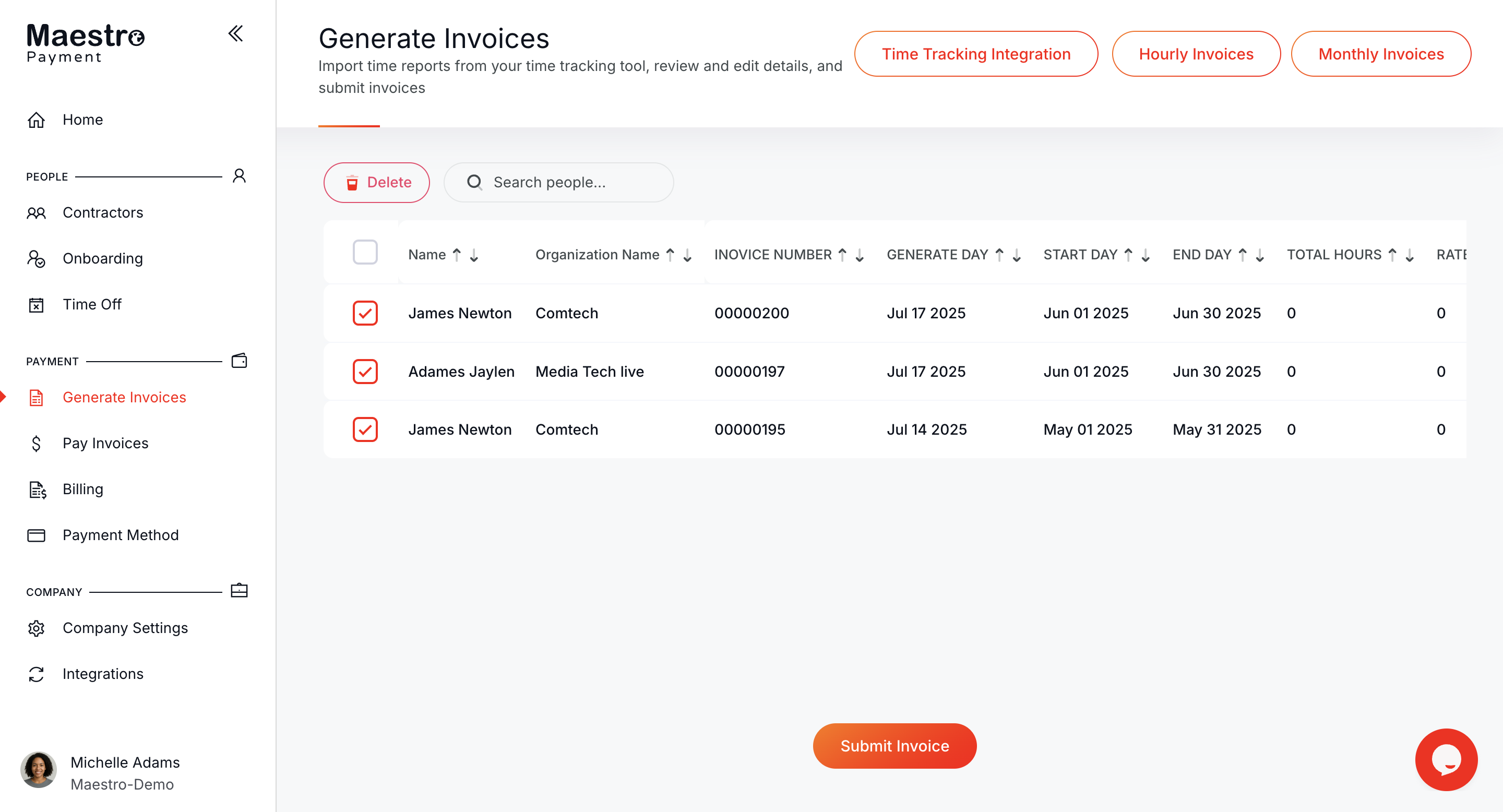Click the Delete button
Image resolution: width=1503 pixels, height=812 pixels.
[376, 183]
